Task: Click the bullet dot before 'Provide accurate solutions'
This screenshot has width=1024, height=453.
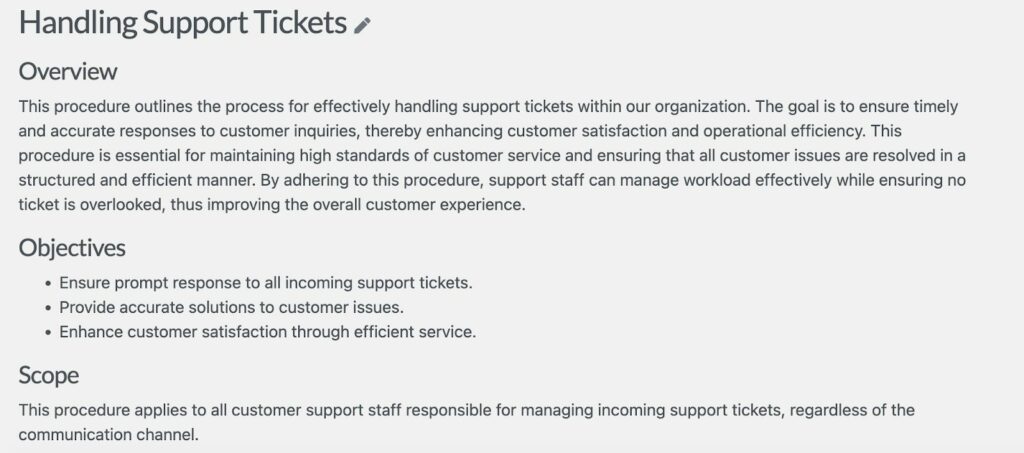Action: [49, 308]
